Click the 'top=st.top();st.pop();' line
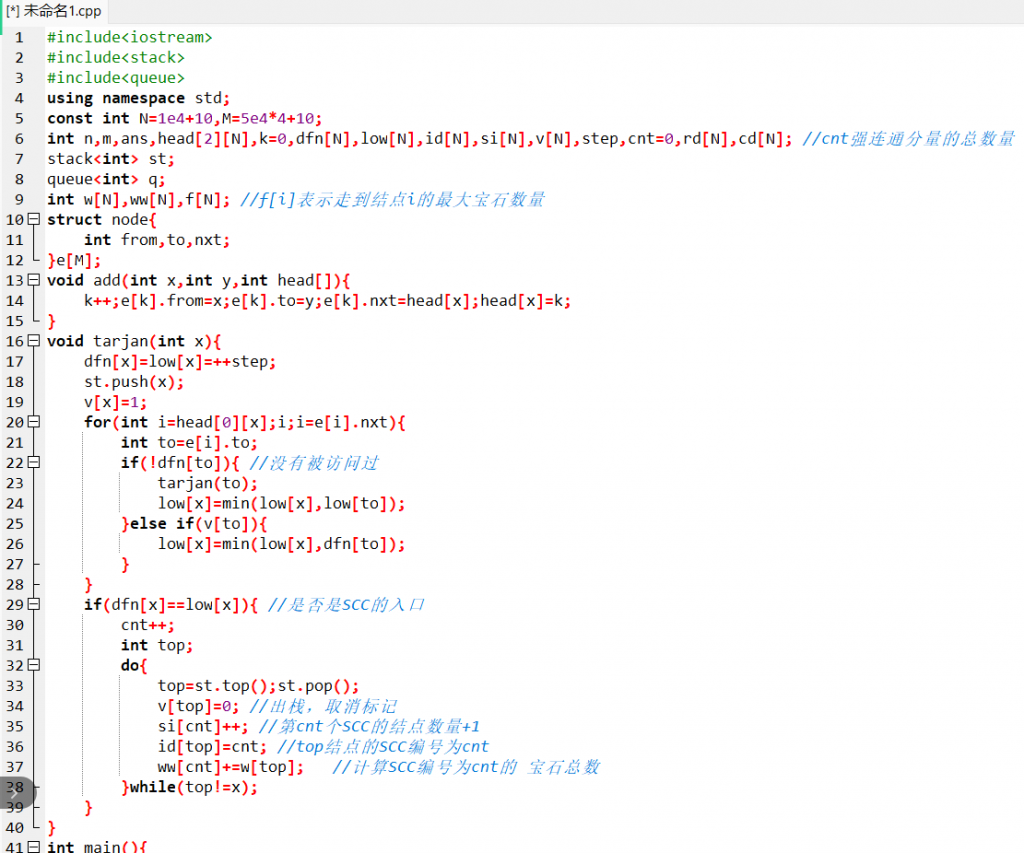This screenshot has height=853, width=1024. pyautogui.click(x=258, y=685)
